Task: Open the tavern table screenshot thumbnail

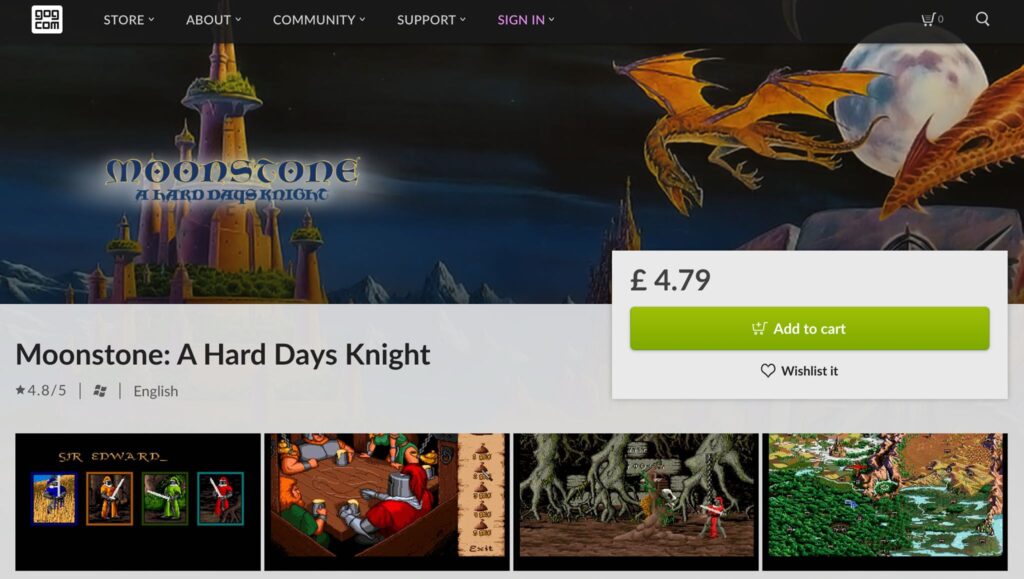Action: (387, 502)
